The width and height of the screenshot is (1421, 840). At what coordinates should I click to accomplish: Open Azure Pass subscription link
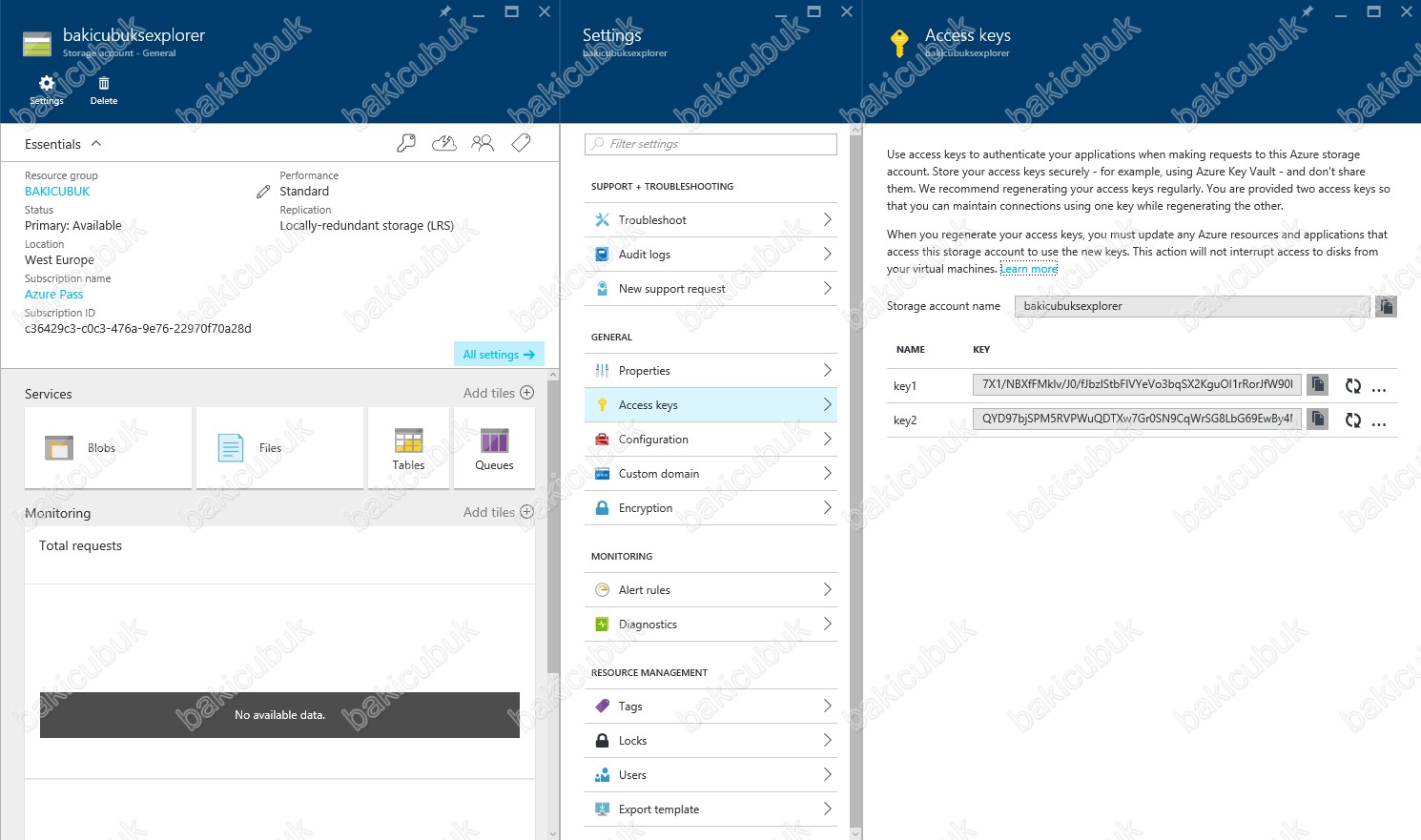tap(53, 295)
